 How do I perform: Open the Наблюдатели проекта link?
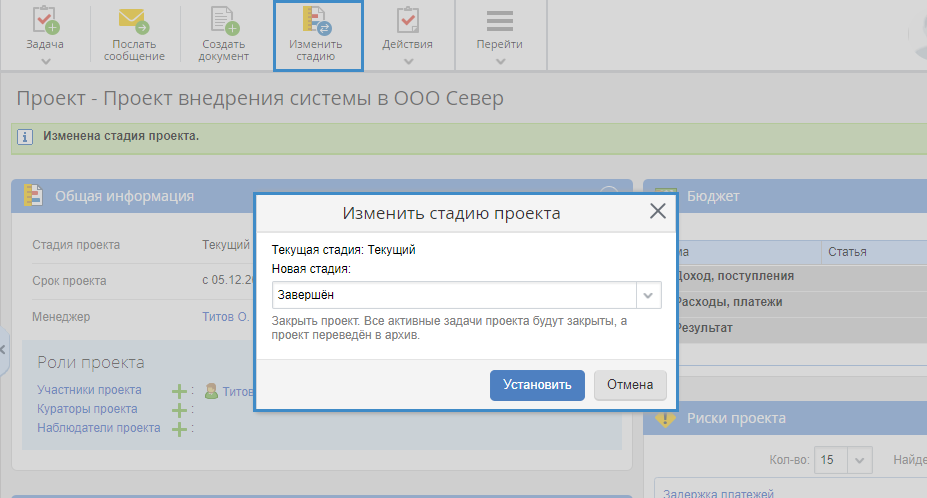98,428
